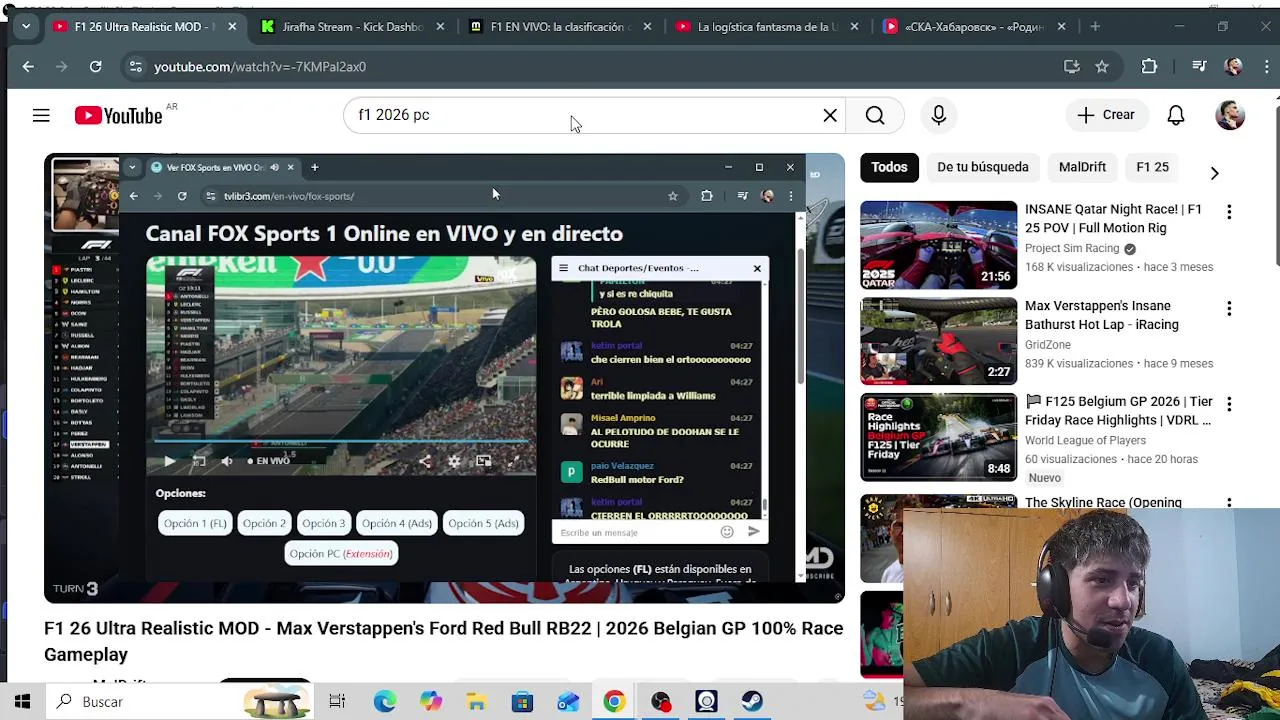Open Bathurst Hot Lap iRacing thumbnail
Image resolution: width=1280 pixels, height=720 pixels.
coord(938,341)
